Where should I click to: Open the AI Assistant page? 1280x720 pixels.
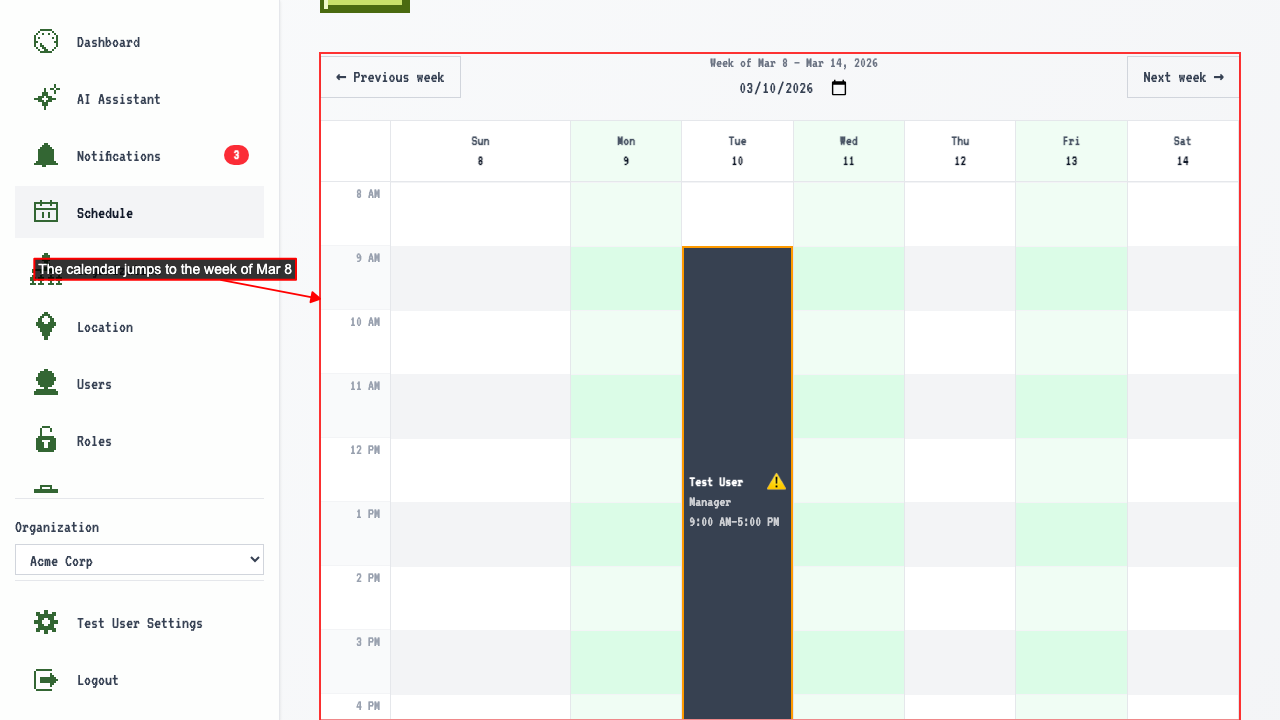139,99
